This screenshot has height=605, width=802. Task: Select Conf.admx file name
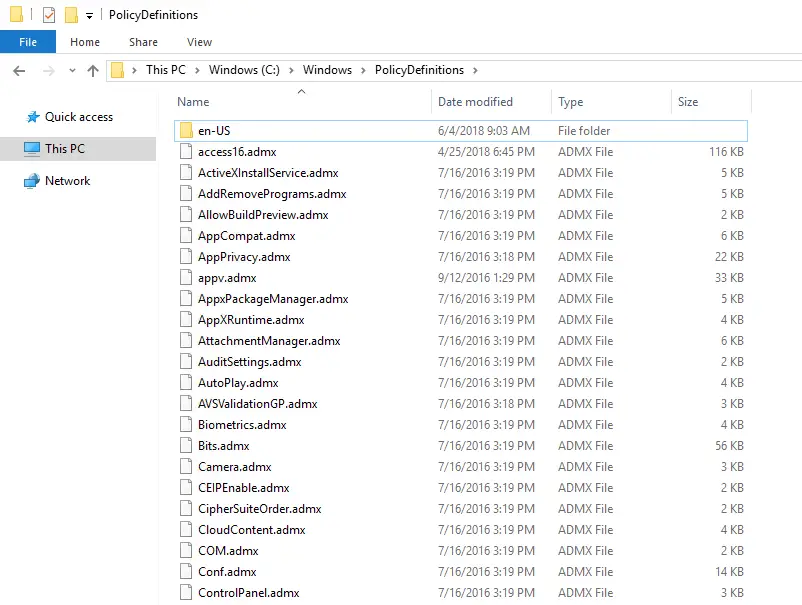click(x=227, y=572)
